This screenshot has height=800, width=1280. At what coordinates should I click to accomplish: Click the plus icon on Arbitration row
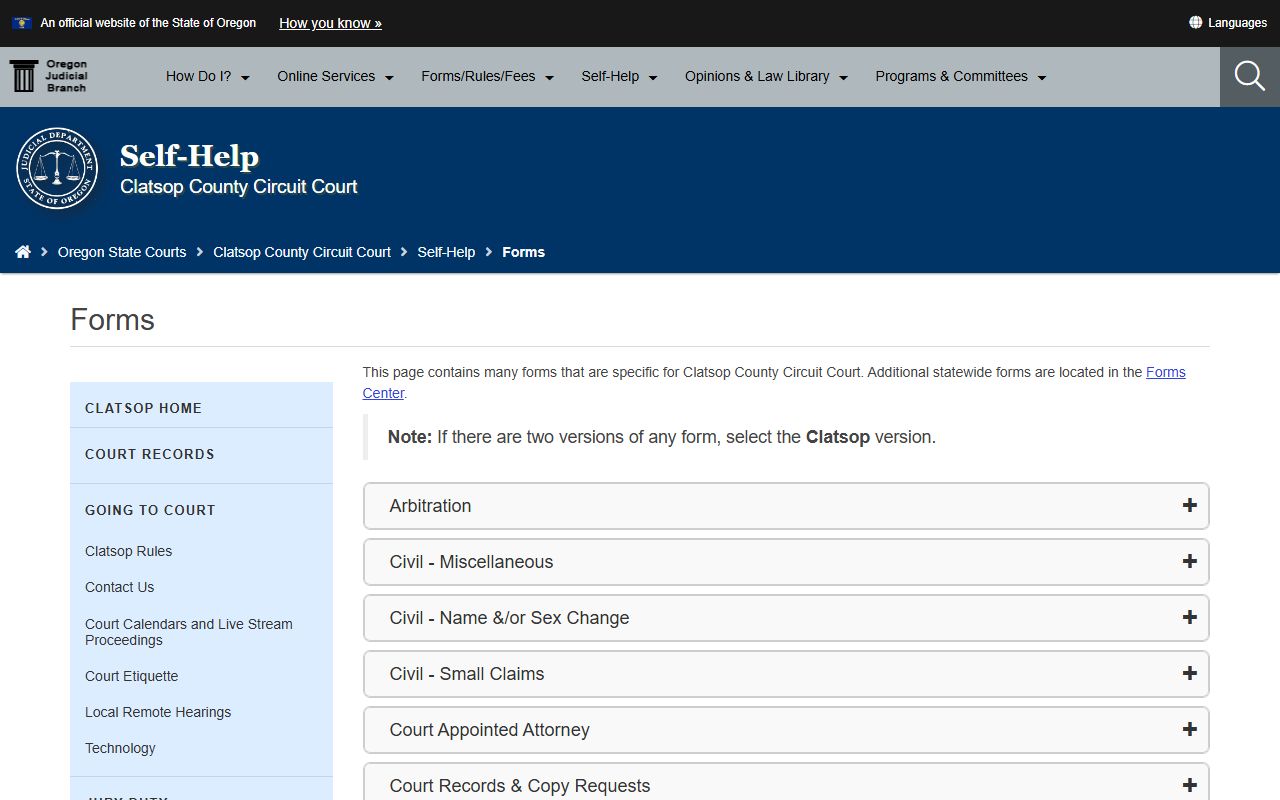(x=1189, y=506)
